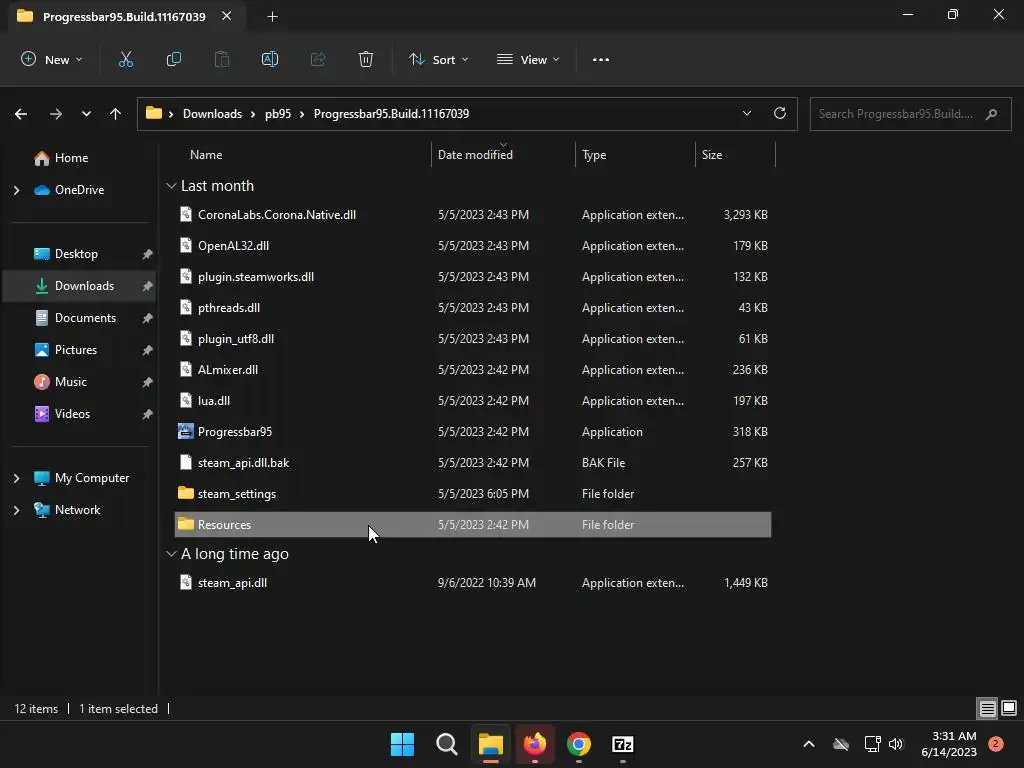The height and width of the screenshot is (768, 1024).
Task: Sort by Date modified column header
Action: coord(475,155)
